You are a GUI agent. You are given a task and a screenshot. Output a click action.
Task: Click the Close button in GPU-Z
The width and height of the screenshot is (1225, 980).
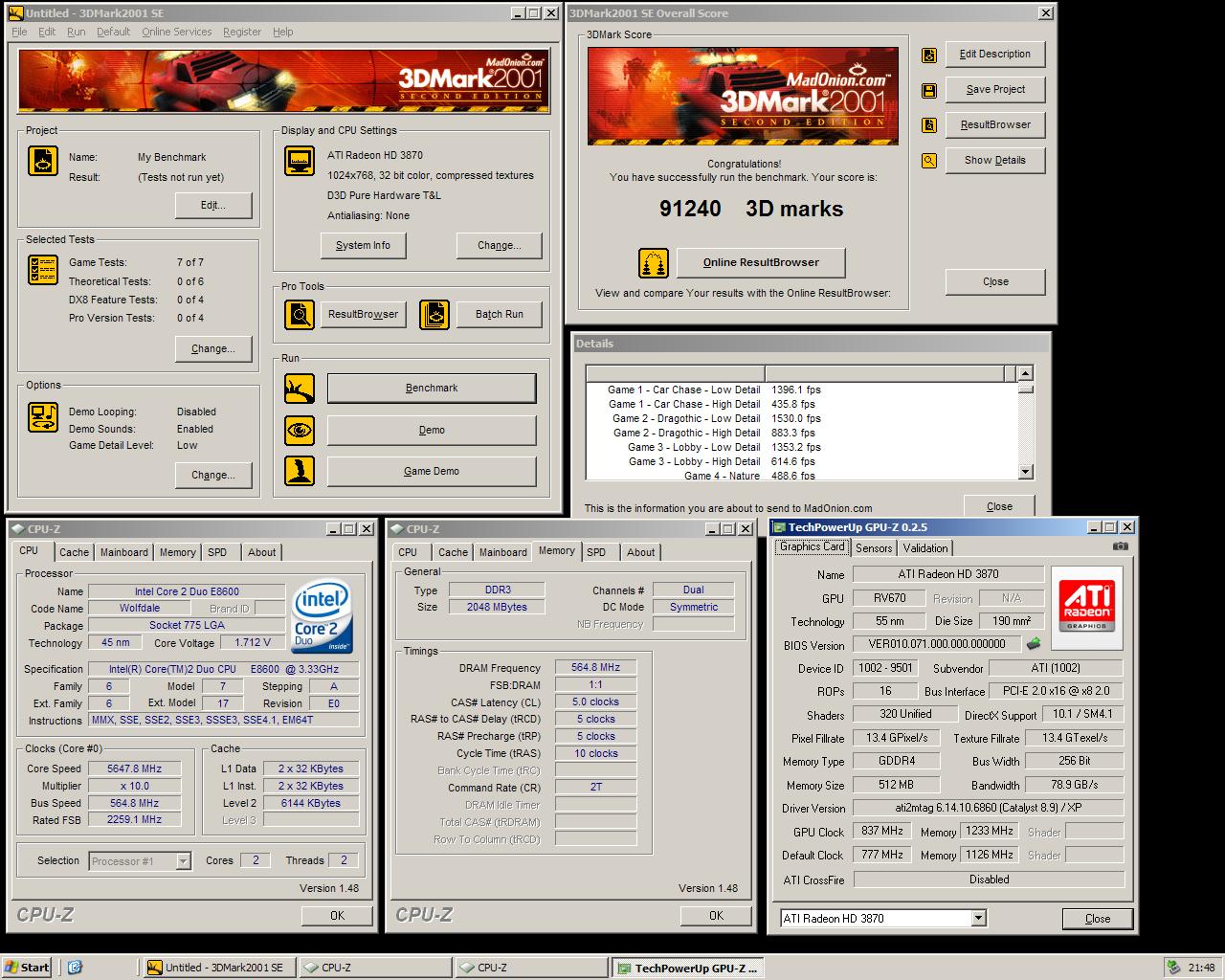tap(1098, 919)
